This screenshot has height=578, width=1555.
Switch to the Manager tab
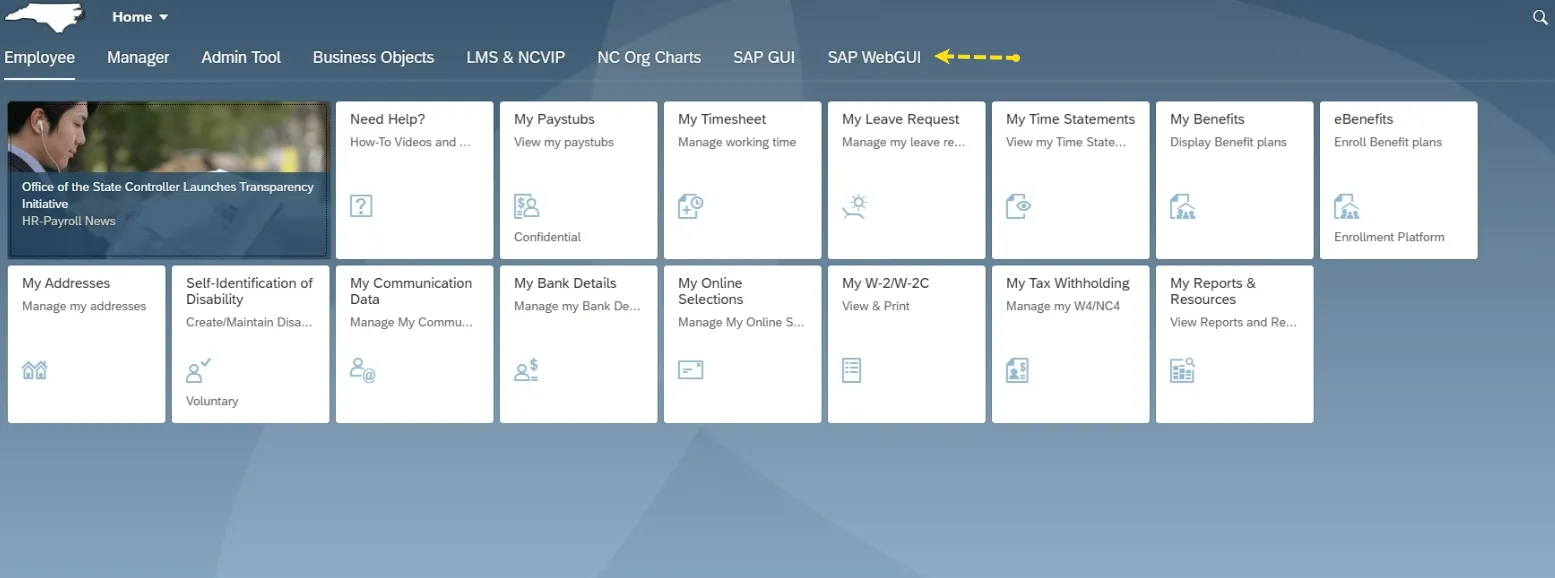point(138,57)
